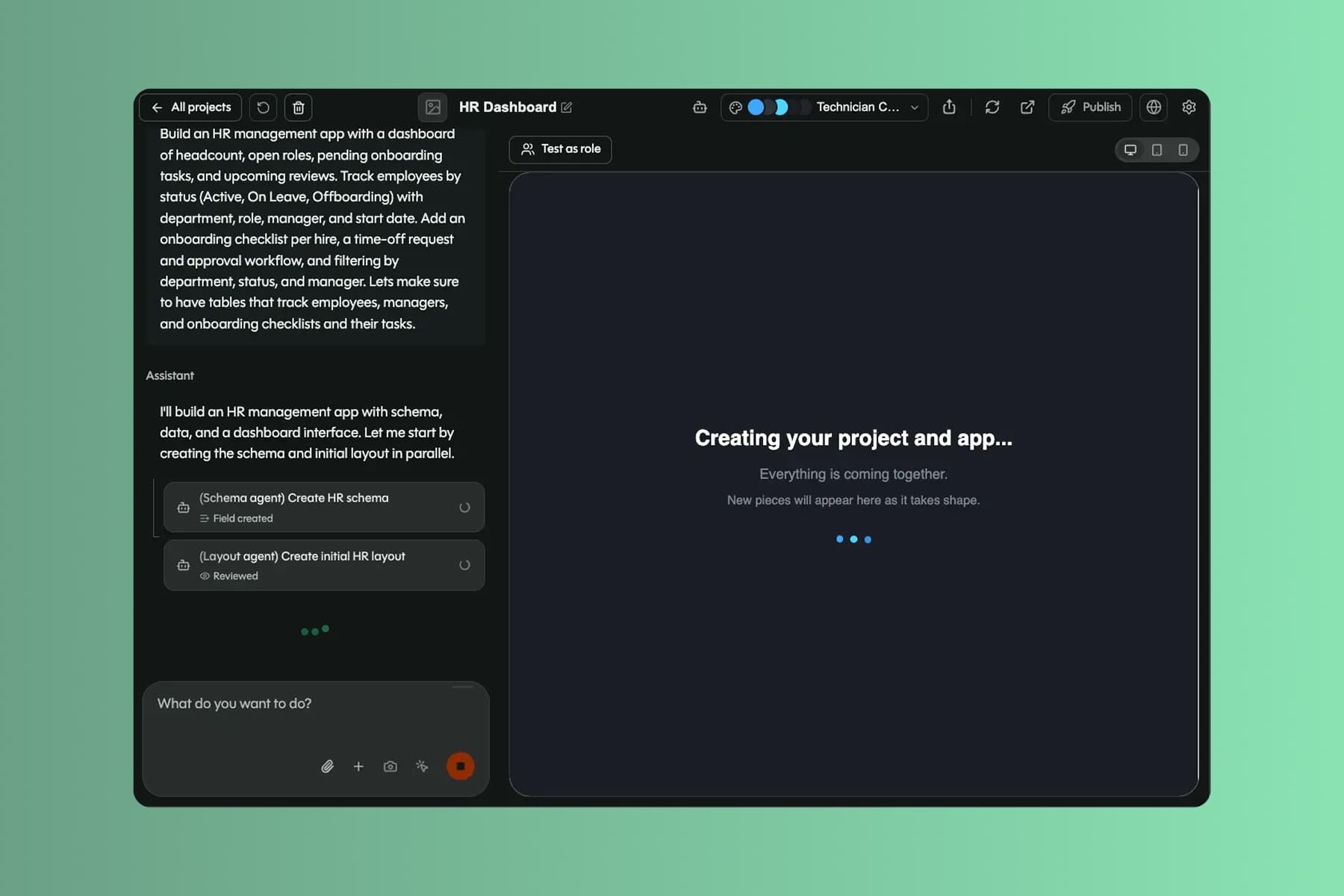Refresh the app preview

(x=992, y=108)
